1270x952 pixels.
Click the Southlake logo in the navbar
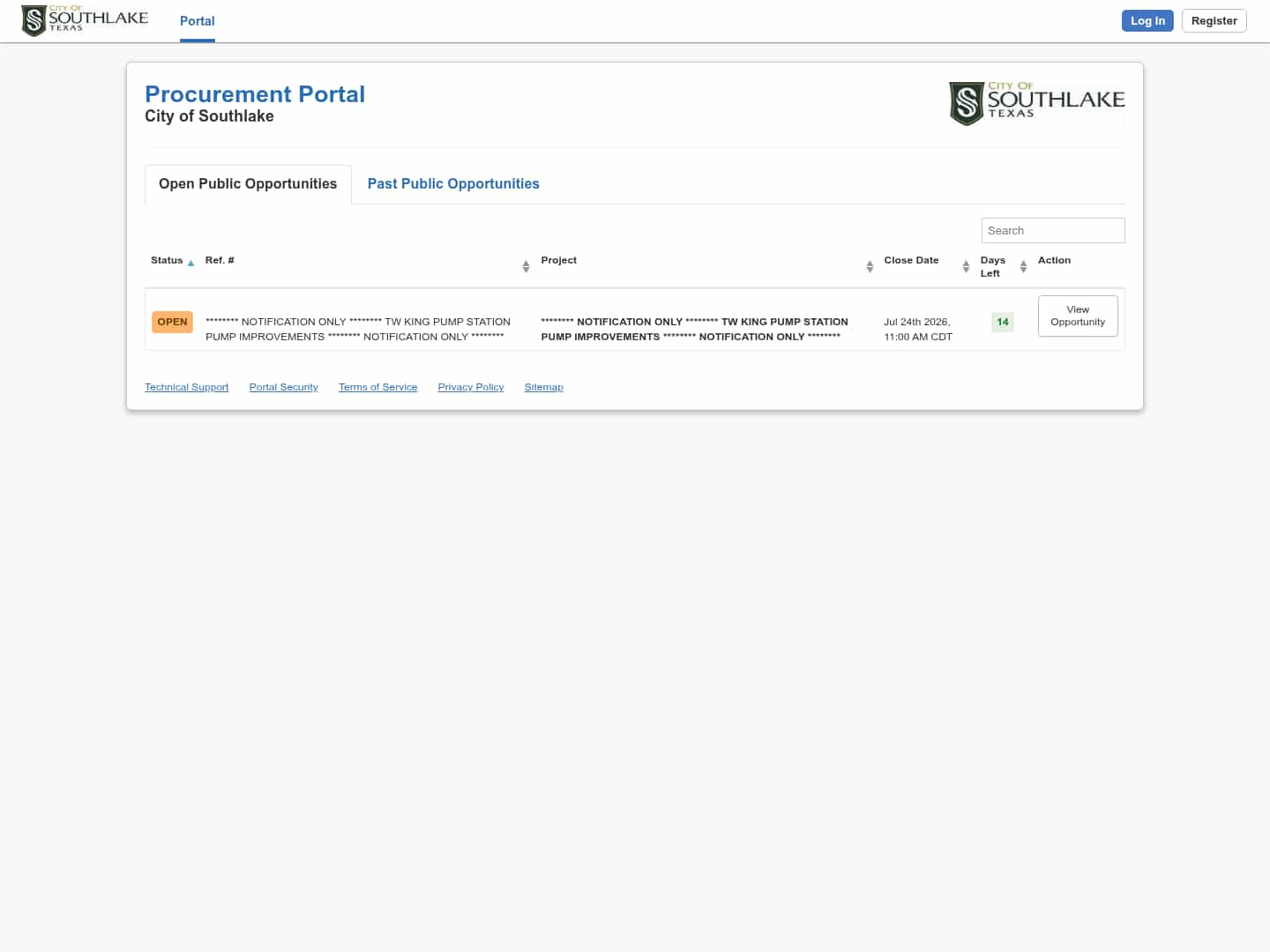85,20
